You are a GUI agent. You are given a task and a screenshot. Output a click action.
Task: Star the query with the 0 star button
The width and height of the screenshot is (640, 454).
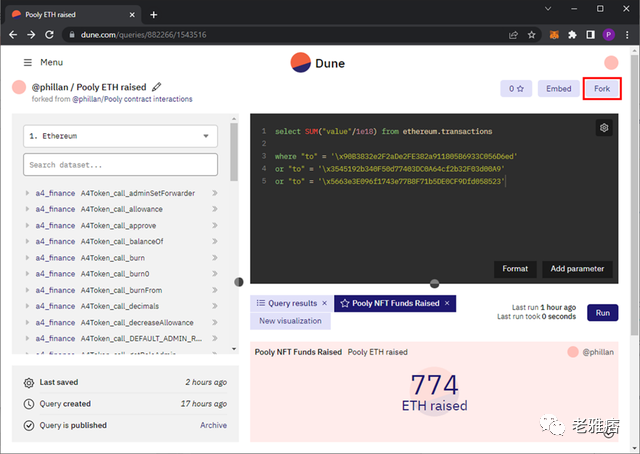coord(516,89)
